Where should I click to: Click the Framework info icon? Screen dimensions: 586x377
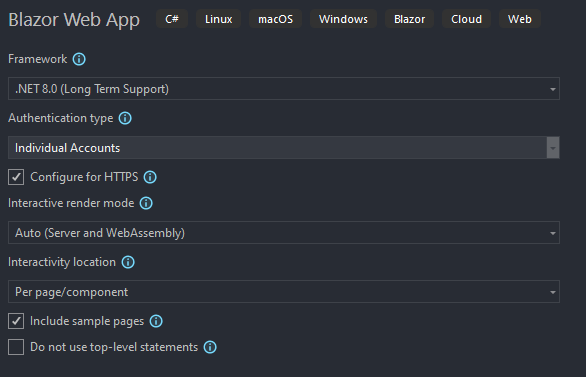pyautogui.click(x=79, y=59)
